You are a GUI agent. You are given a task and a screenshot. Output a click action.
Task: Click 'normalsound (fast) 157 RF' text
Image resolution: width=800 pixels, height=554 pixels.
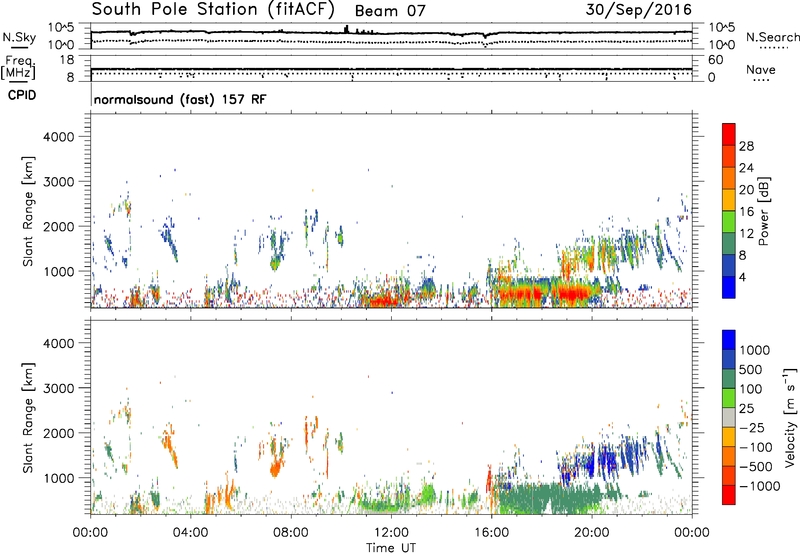tap(180, 99)
